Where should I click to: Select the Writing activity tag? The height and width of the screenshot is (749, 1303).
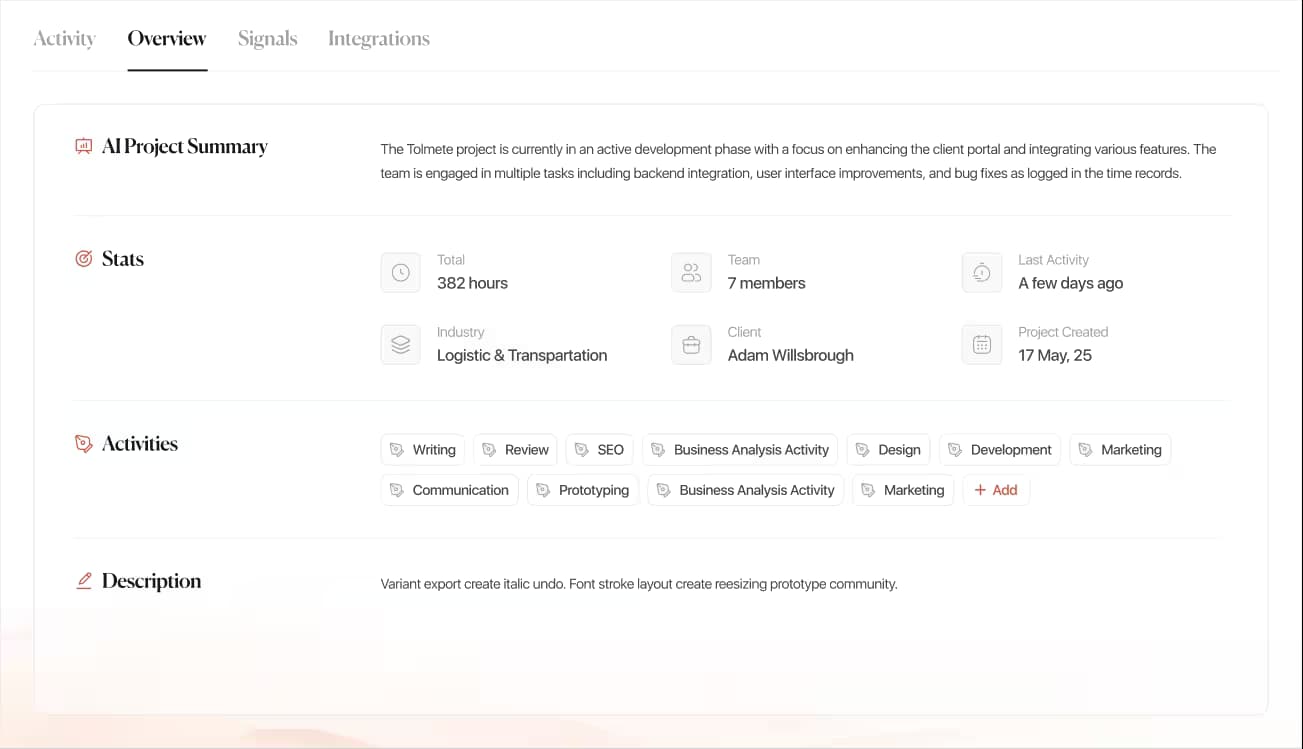[423, 450]
